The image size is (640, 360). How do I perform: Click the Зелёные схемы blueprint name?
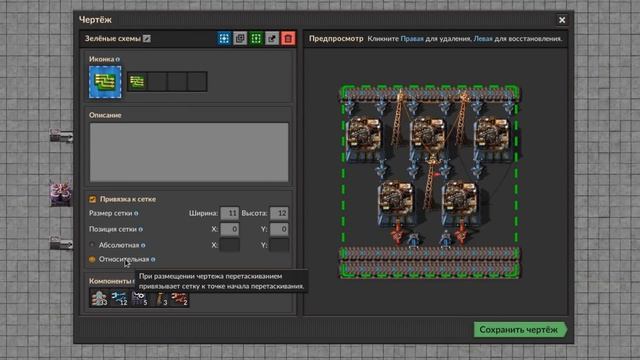(113, 38)
